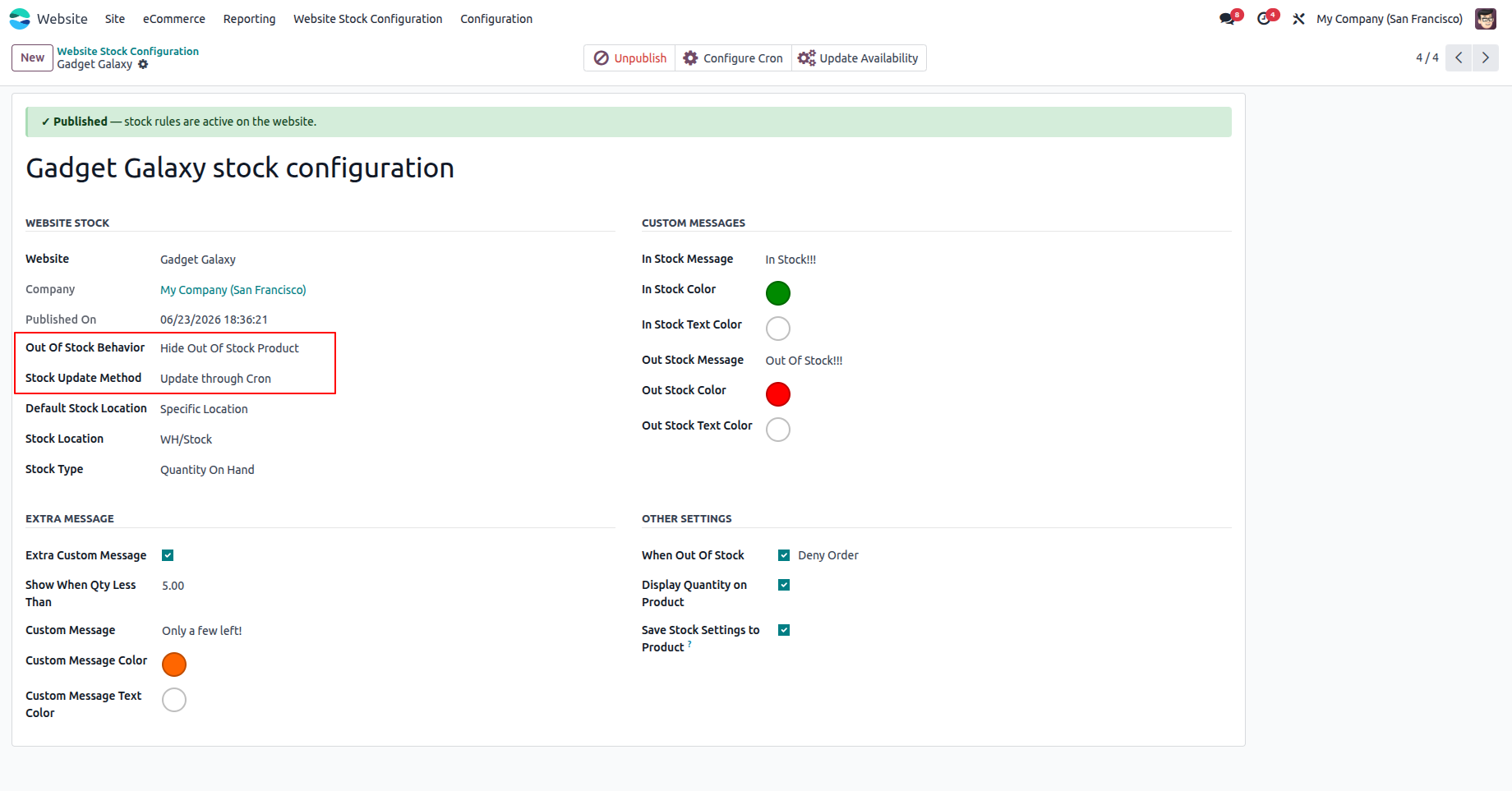Screen dimensions: 1512x791
Task: Open the user avatar menu
Action: point(1486,19)
